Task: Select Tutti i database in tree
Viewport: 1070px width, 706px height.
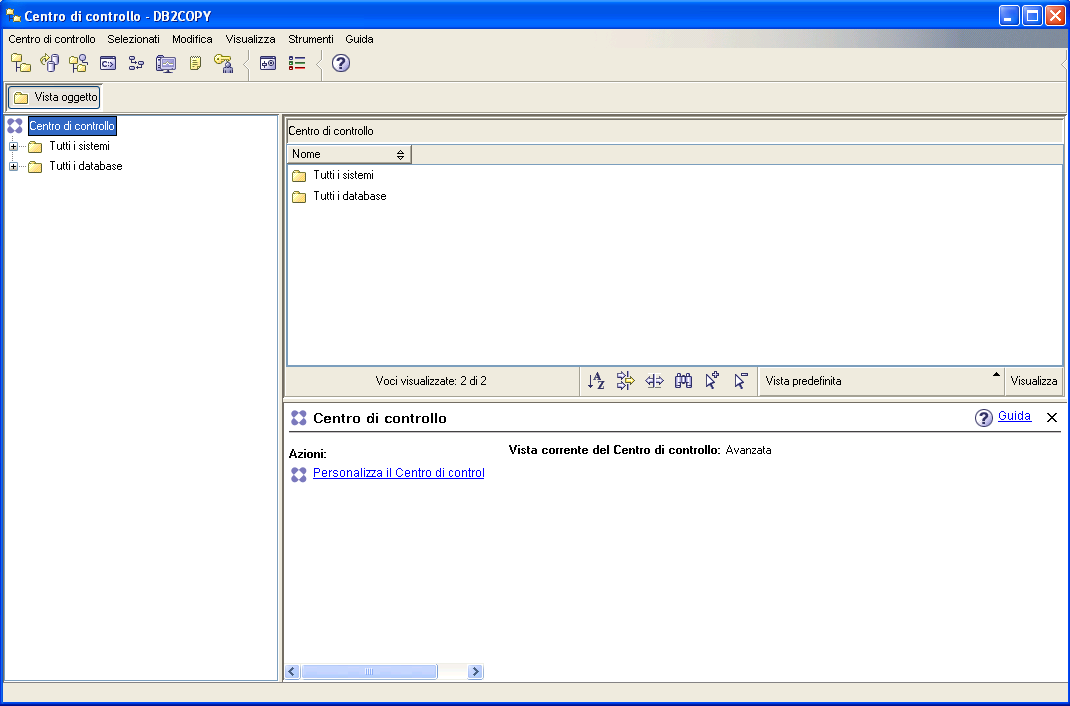Action: (x=86, y=166)
